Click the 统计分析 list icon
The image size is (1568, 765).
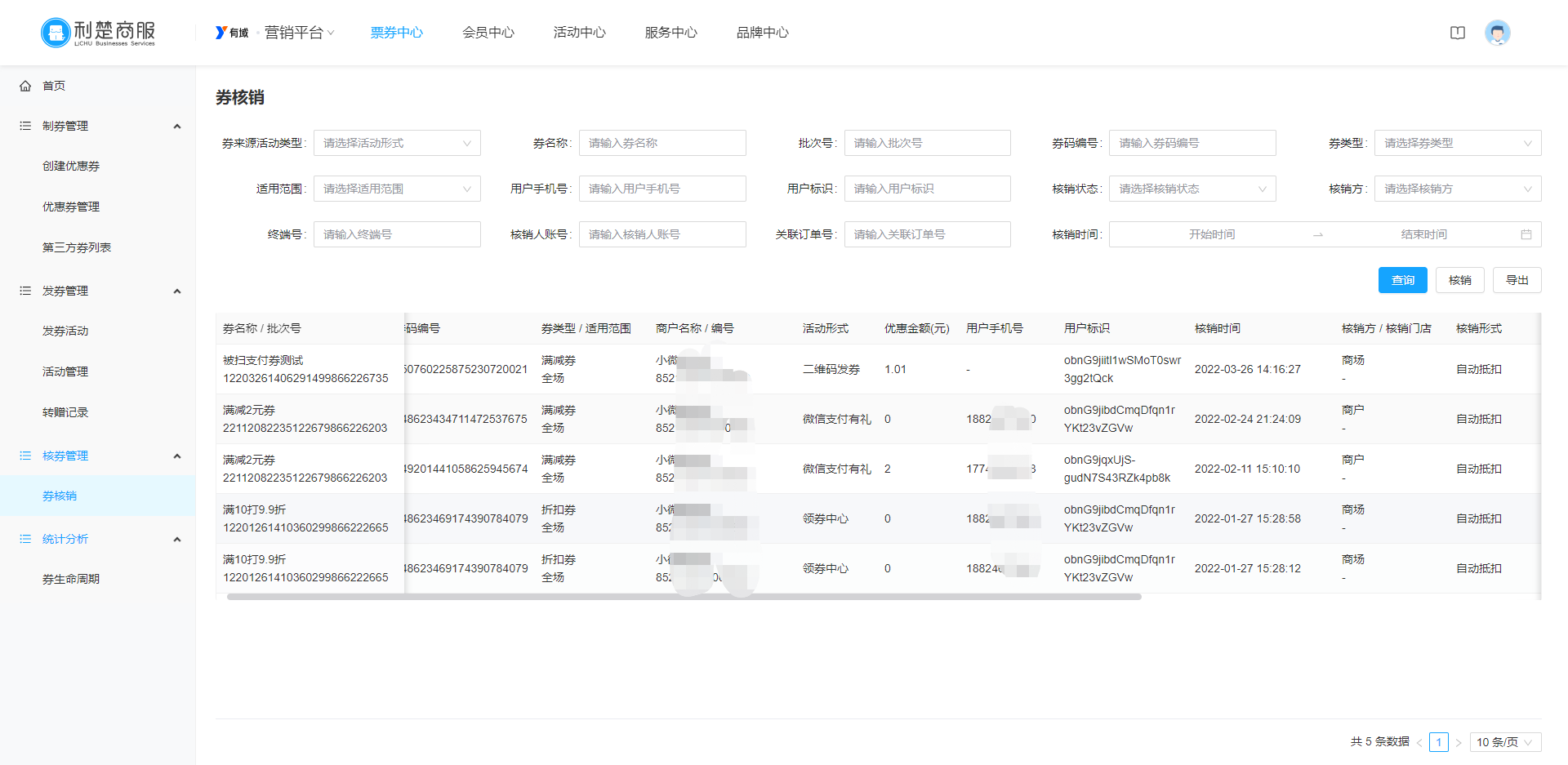click(x=25, y=539)
